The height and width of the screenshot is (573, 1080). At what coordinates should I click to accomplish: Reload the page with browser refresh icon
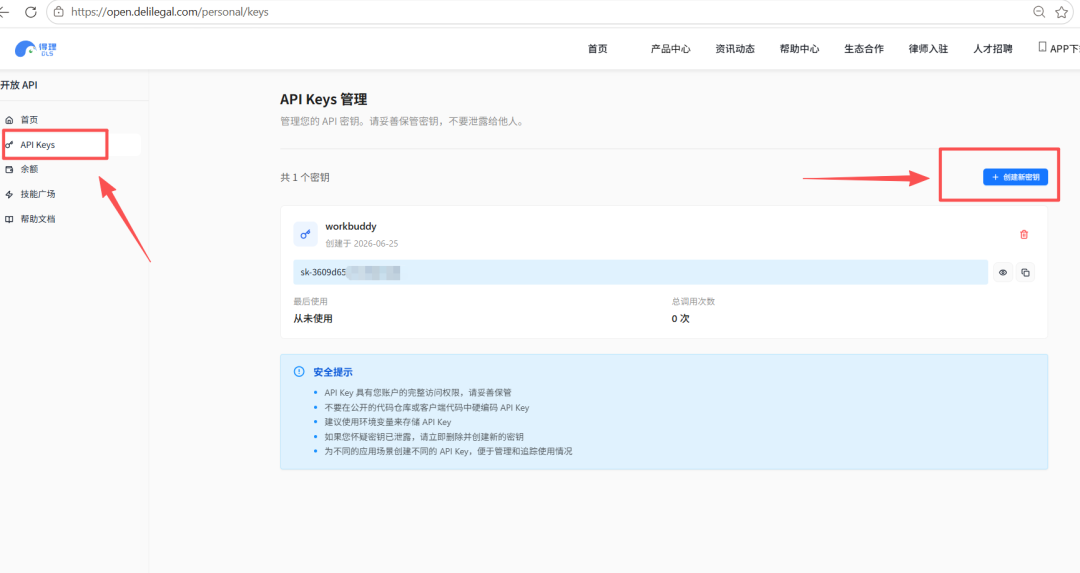point(30,12)
